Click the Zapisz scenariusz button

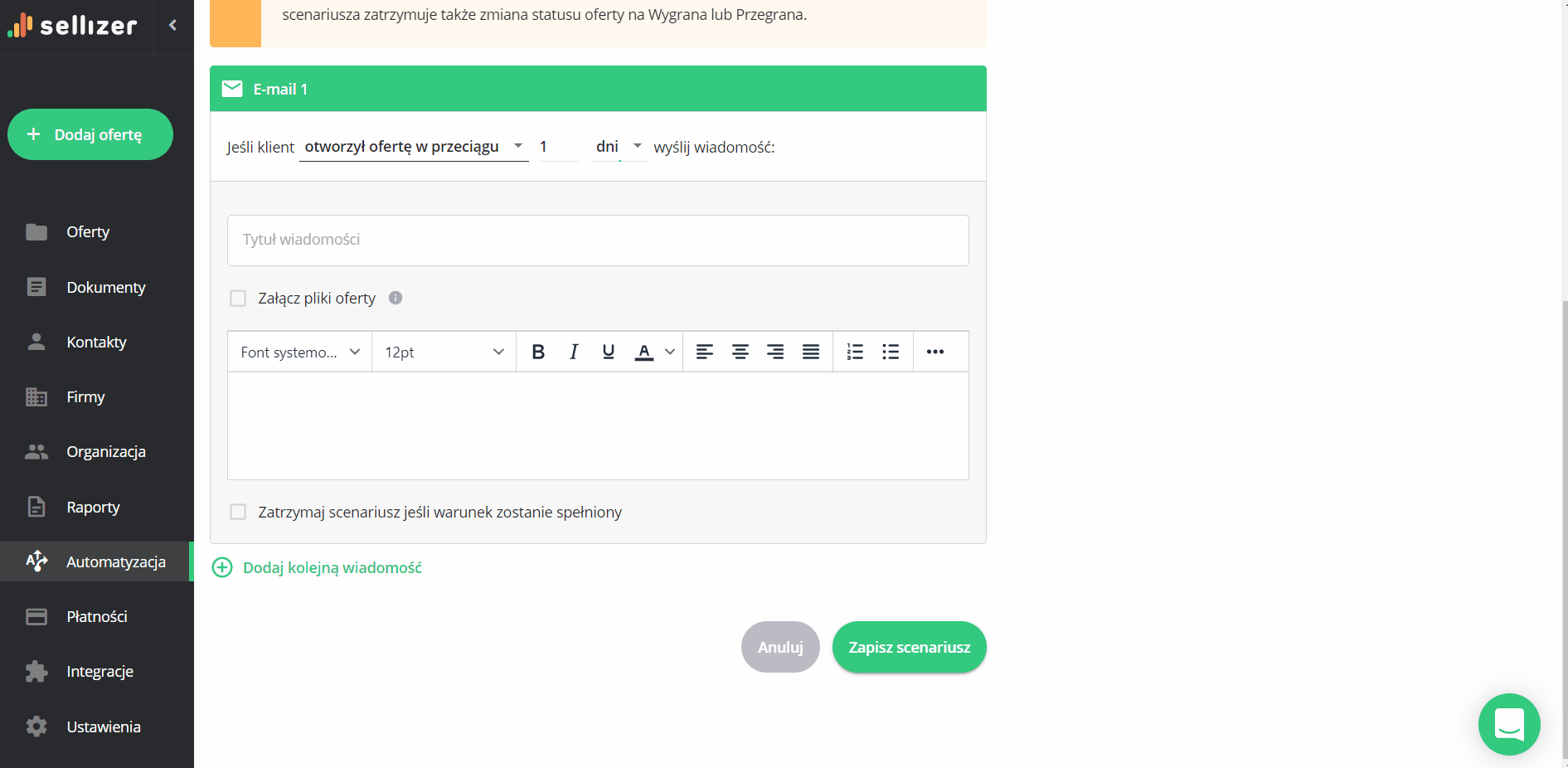(x=909, y=647)
